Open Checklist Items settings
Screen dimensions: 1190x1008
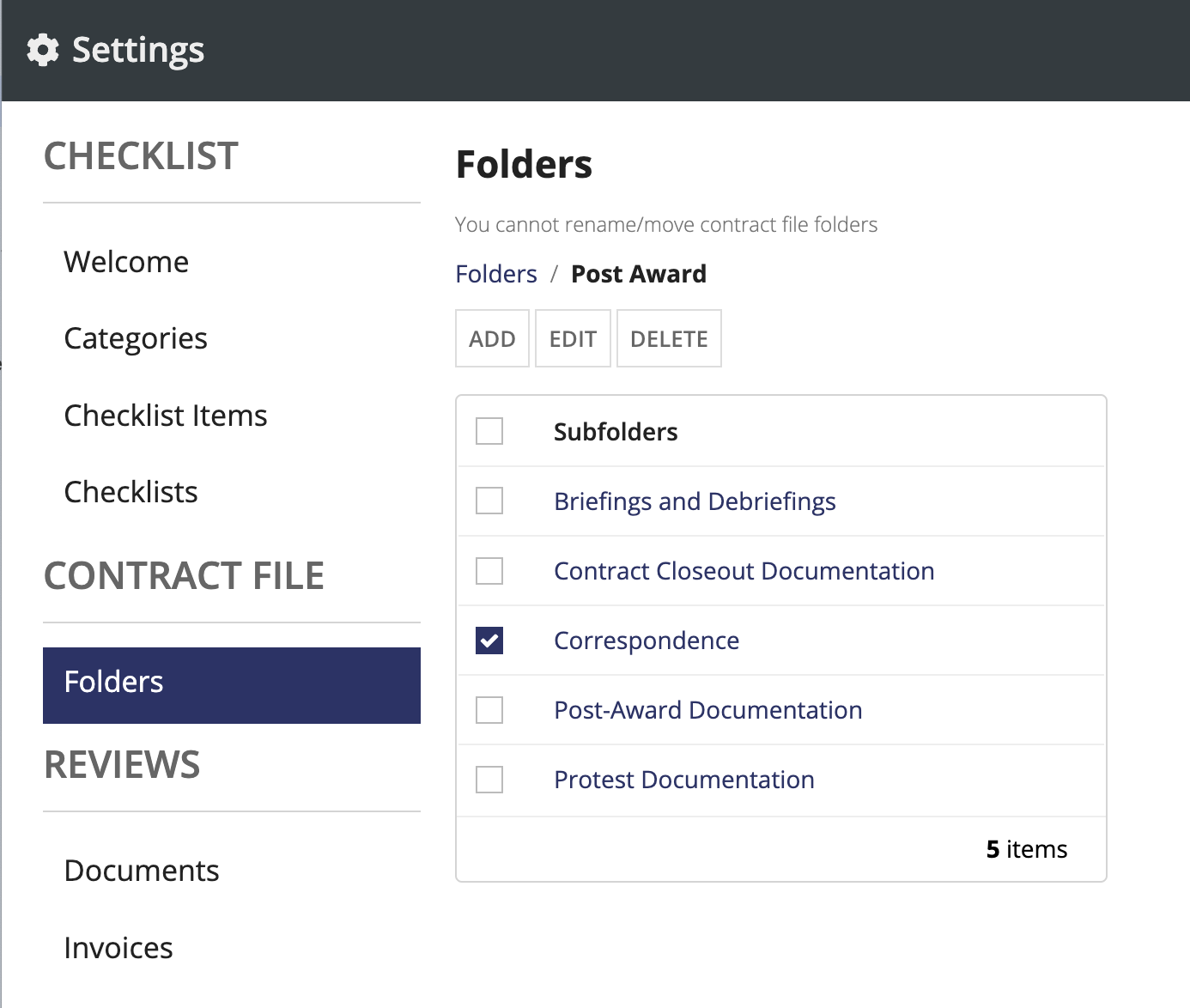tap(232, 416)
